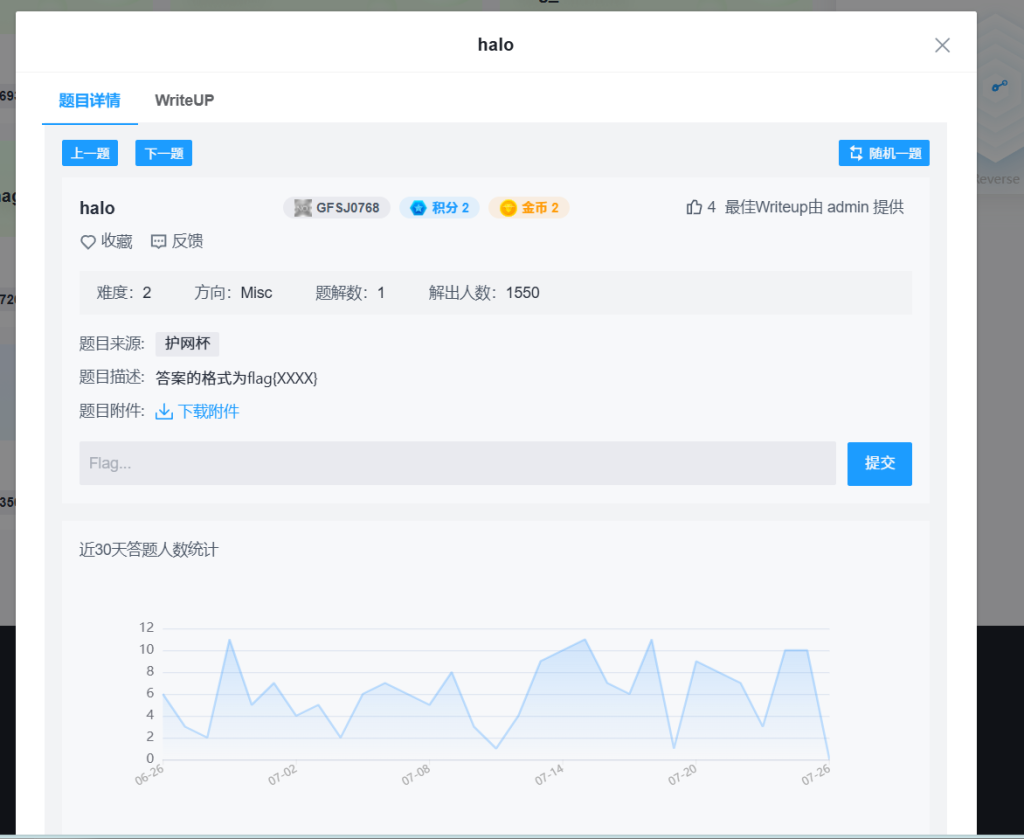
Task: Go to next challenge with 下一题
Action: pos(163,153)
